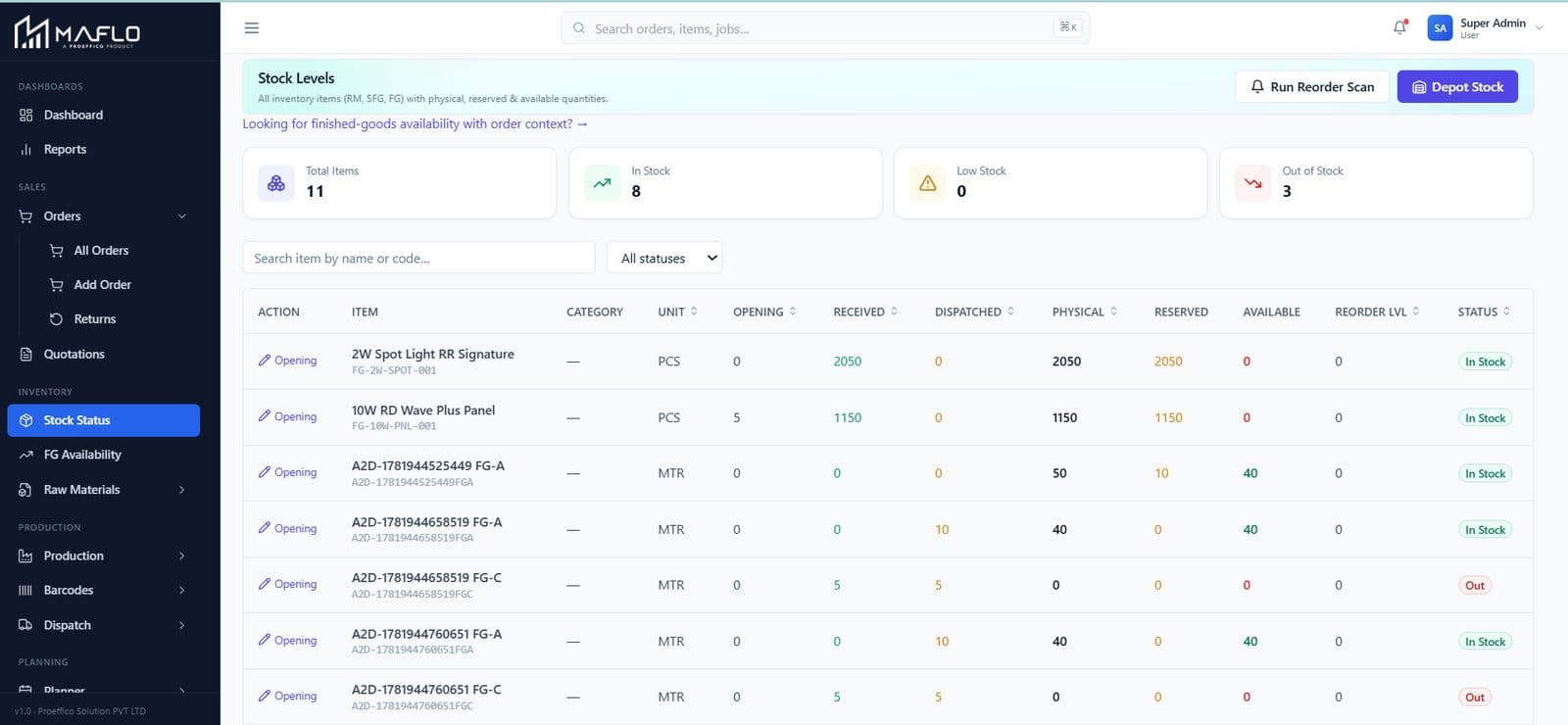This screenshot has height=725, width=1568.
Task: Click pencil icon for A2D-1781944525449 FG-A row
Action: (265, 472)
